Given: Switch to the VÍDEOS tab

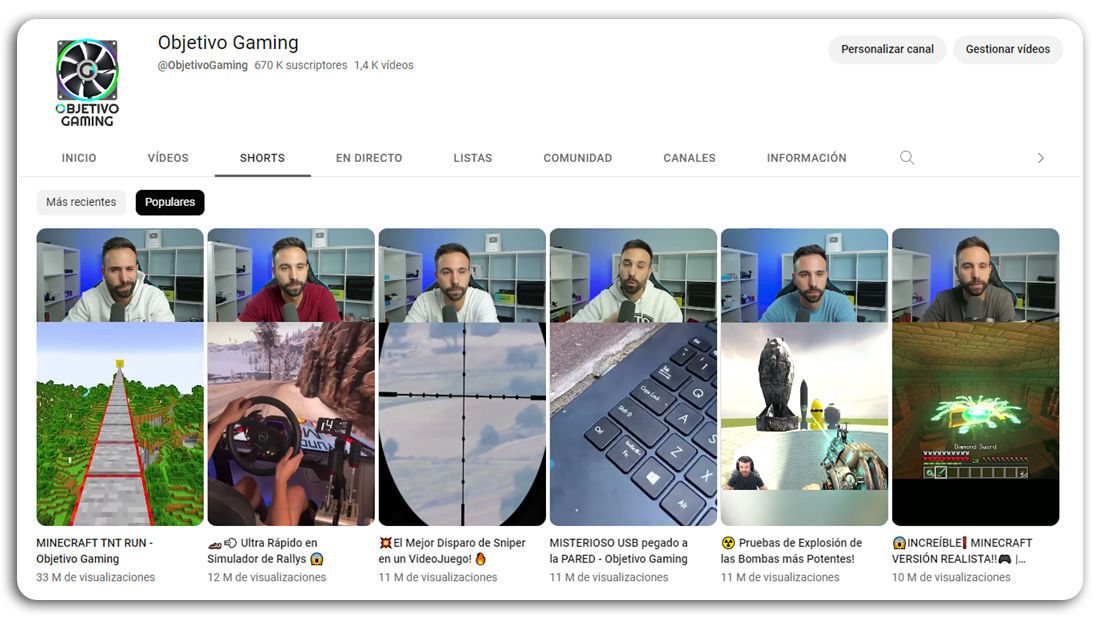Looking at the screenshot, I should click(x=168, y=158).
